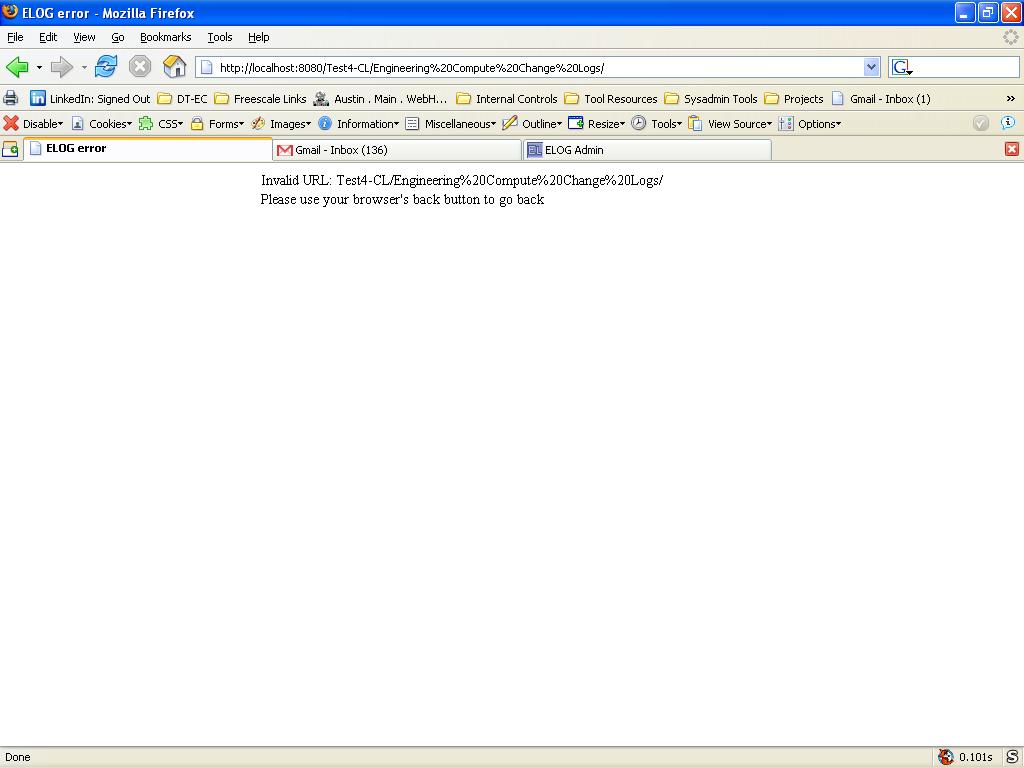
Task: Switch to the ELOG Admin tab
Action: [647, 150]
